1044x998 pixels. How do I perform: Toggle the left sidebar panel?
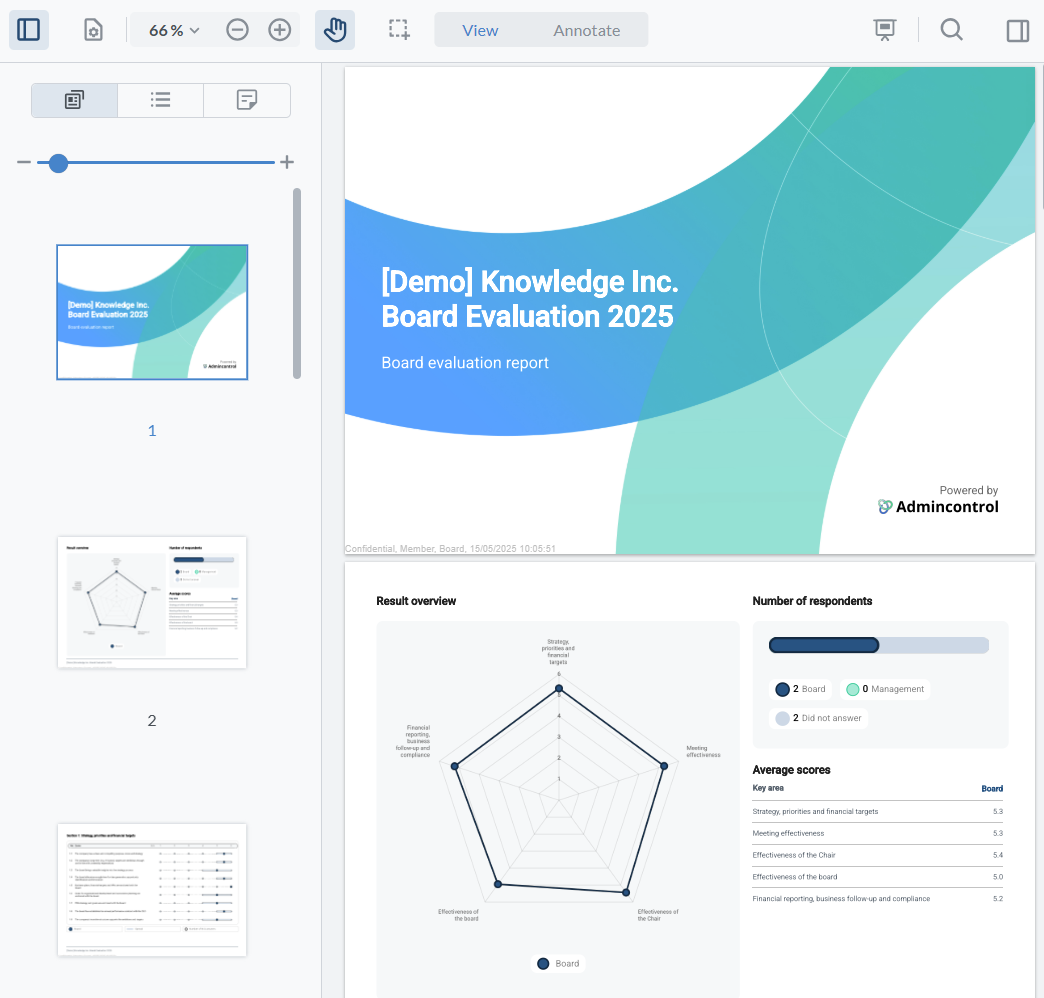(29, 30)
